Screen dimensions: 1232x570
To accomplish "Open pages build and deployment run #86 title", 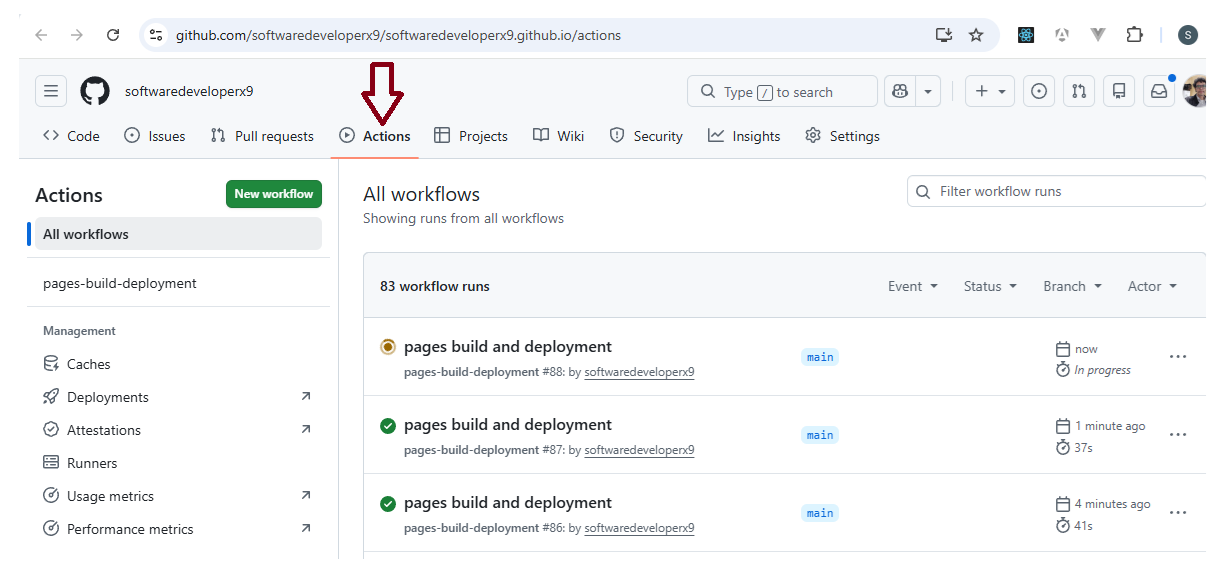I will [x=508, y=503].
